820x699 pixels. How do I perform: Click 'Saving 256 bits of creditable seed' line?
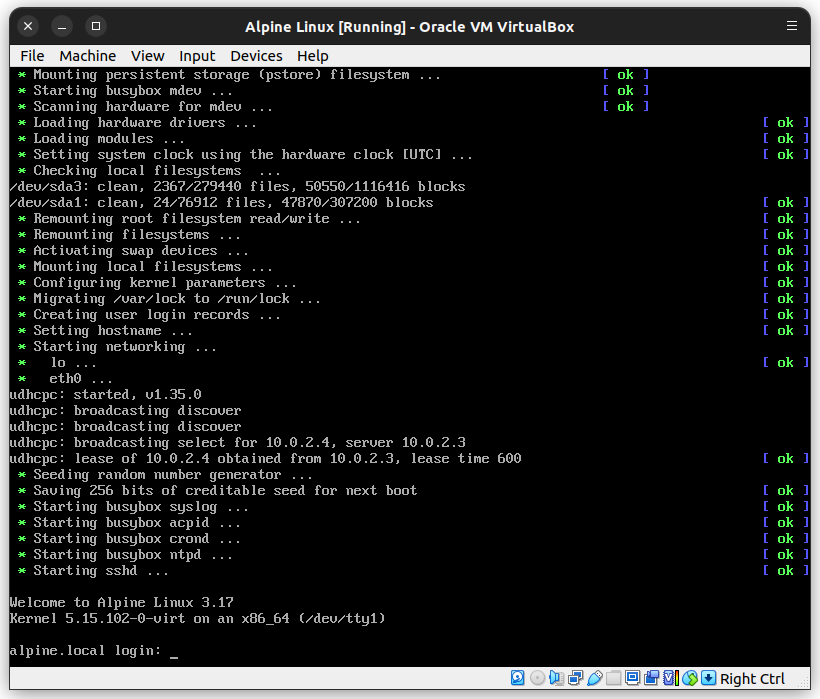pyautogui.click(x=218, y=490)
